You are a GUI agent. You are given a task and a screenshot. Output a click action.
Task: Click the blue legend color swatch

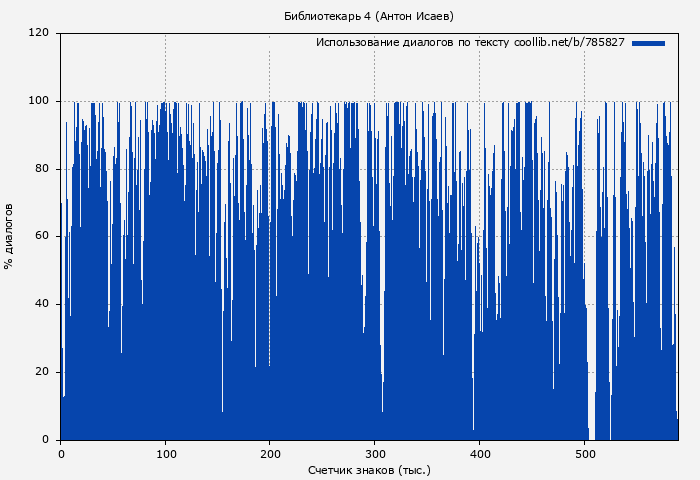point(648,43)
